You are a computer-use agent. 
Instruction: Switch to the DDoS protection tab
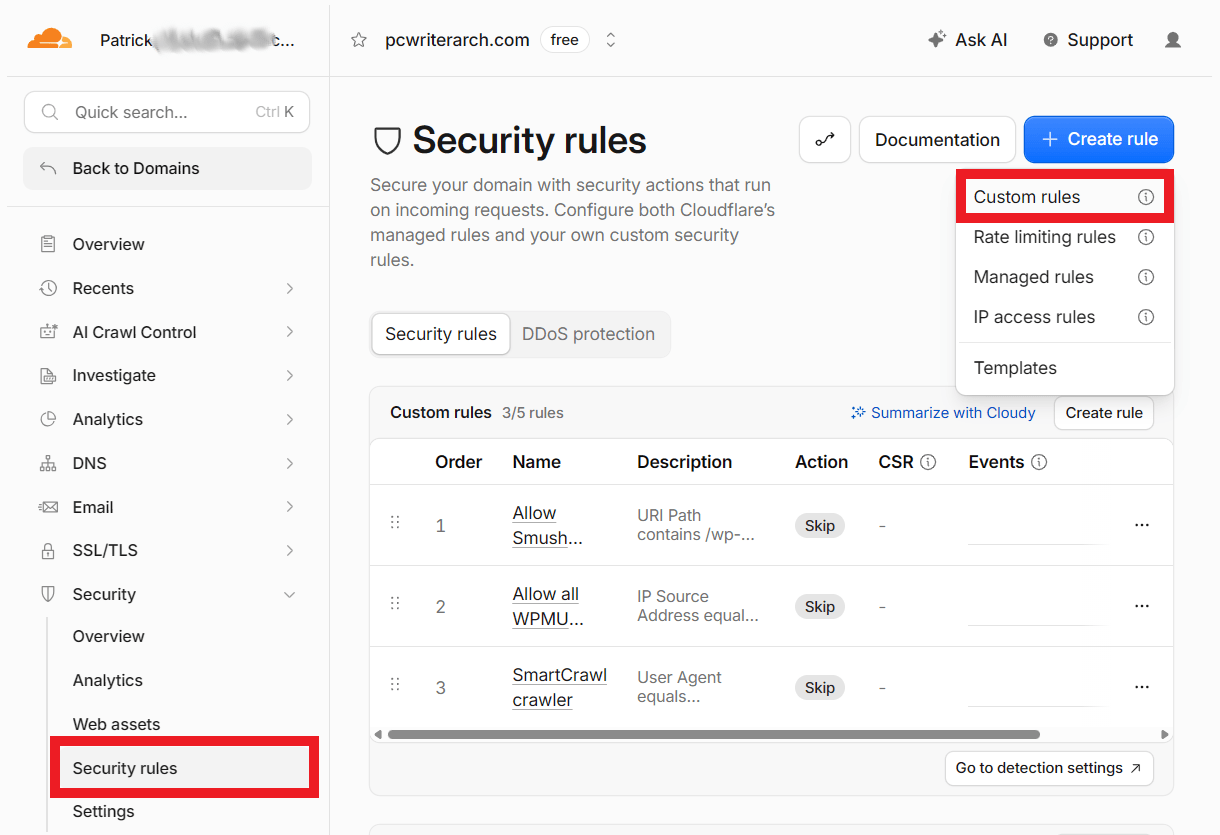pyautogui.click(x=588, y=334)
